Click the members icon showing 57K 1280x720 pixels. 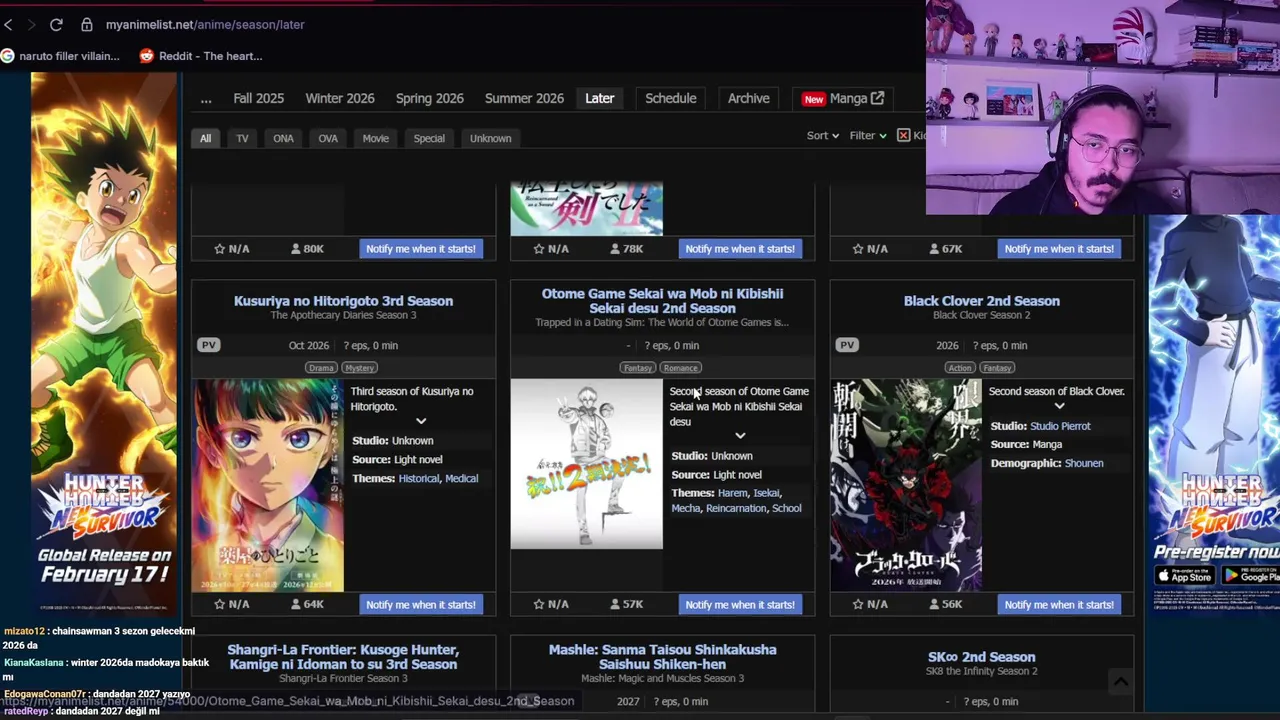614,604
